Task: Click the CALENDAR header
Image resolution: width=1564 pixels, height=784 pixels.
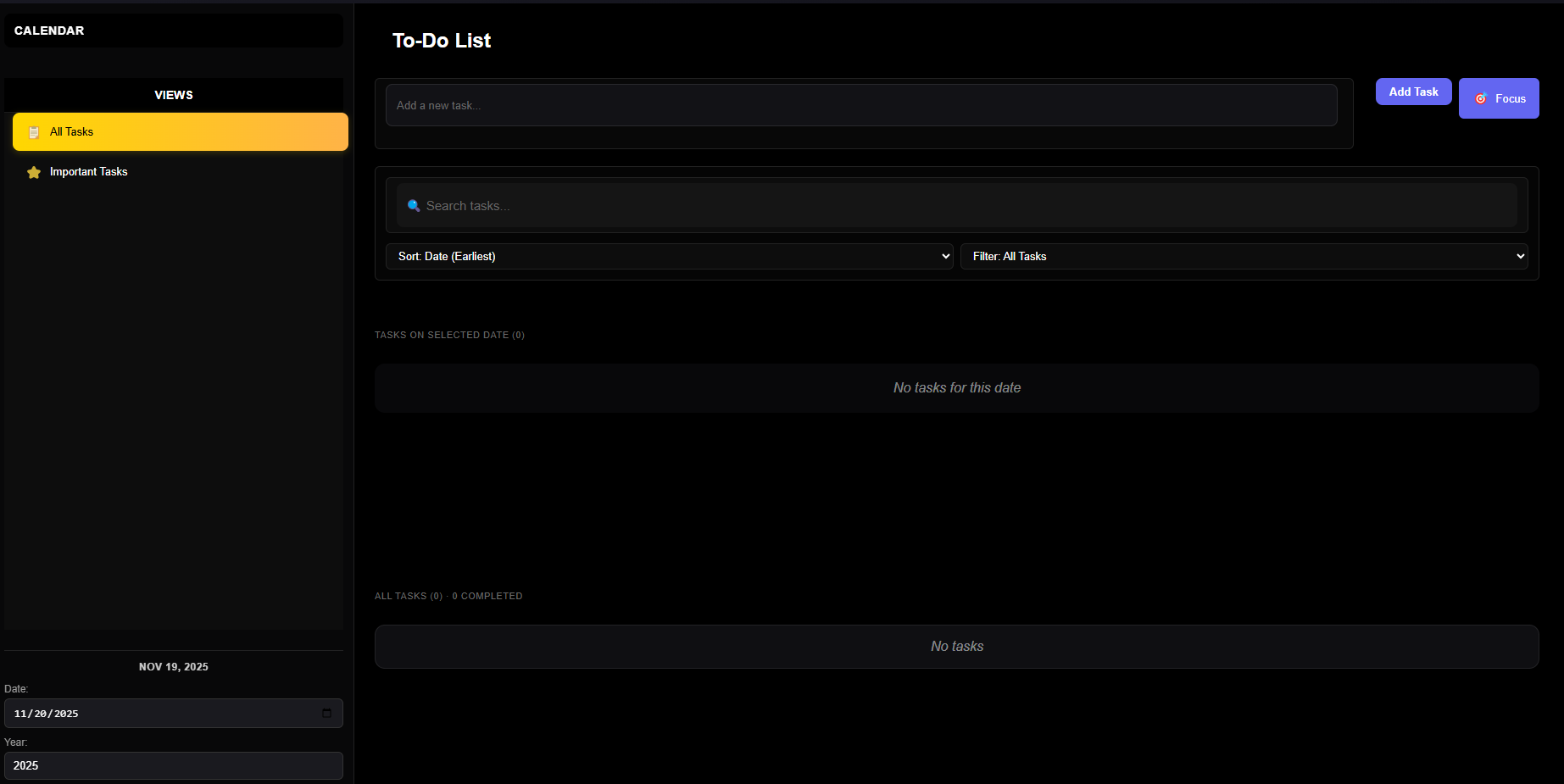Action: [x=49, y=31]
